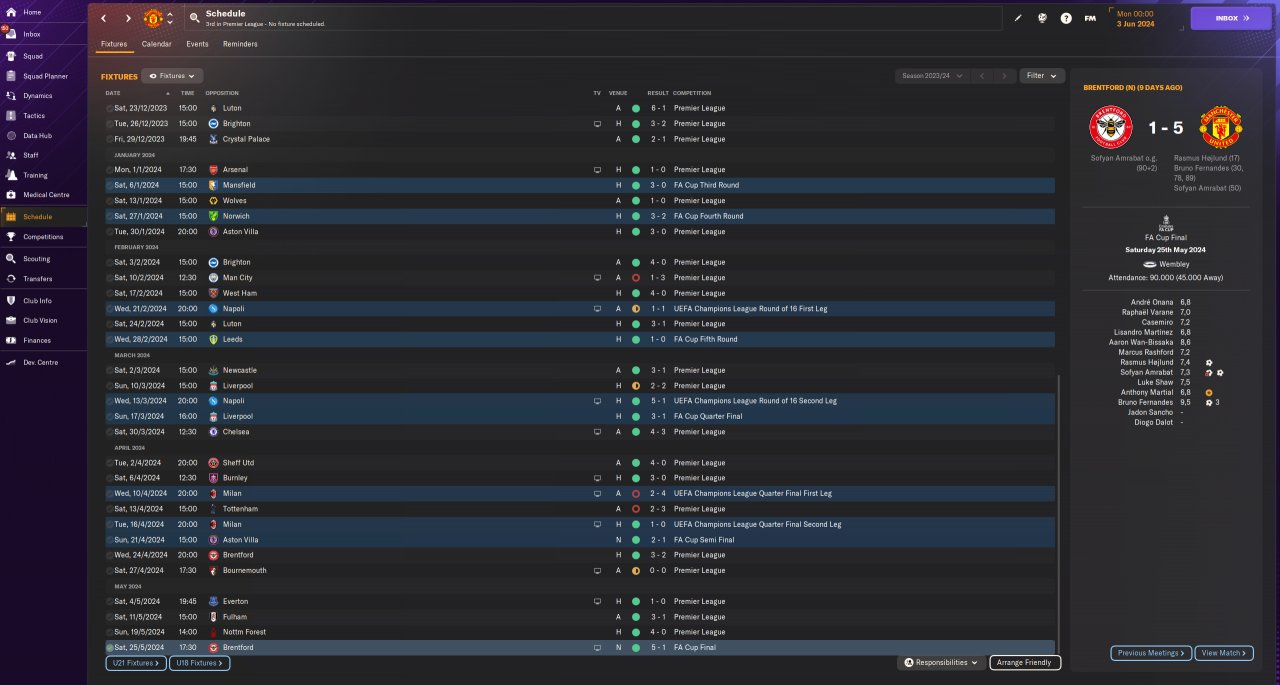The width and height of the screenshot is (1280, 685).
Task: Switch to the Calendar tab
Action: click(156, 44)
